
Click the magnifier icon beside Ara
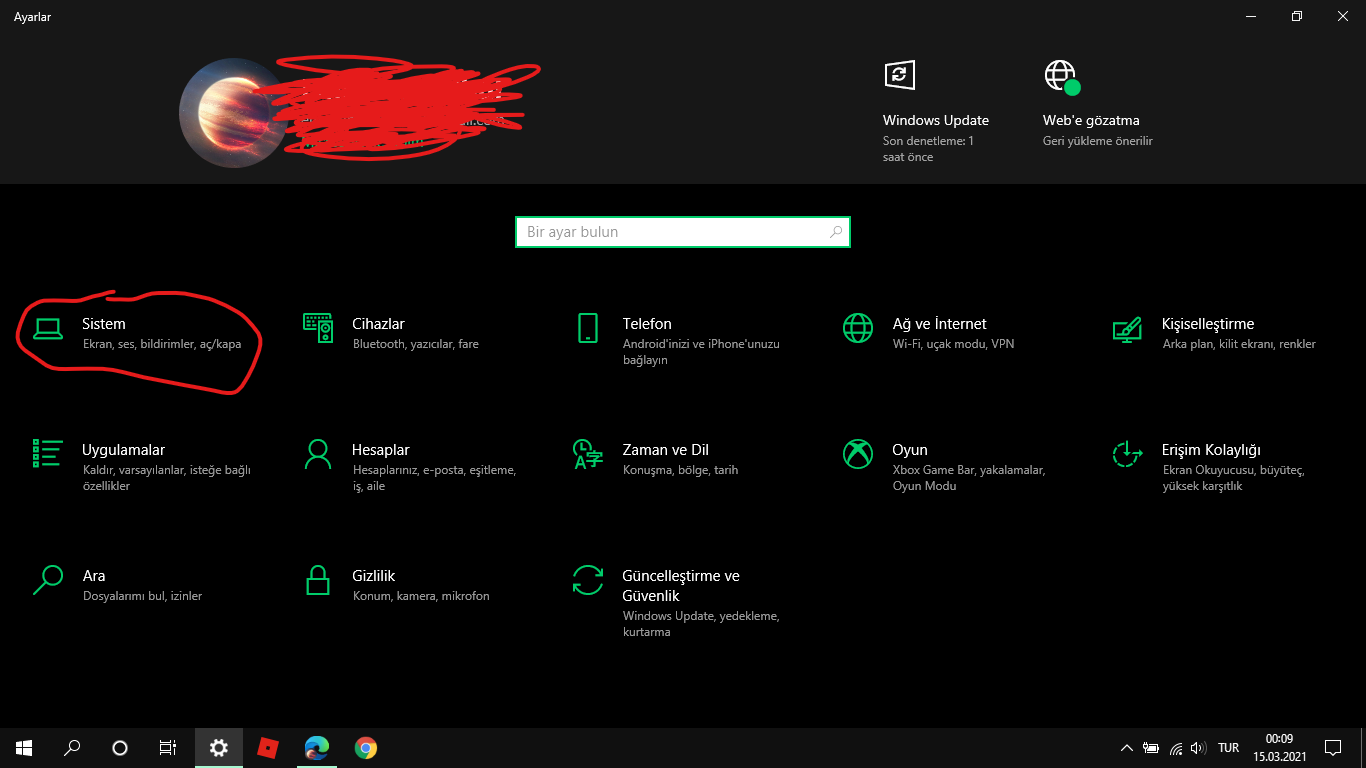[48, 580]
